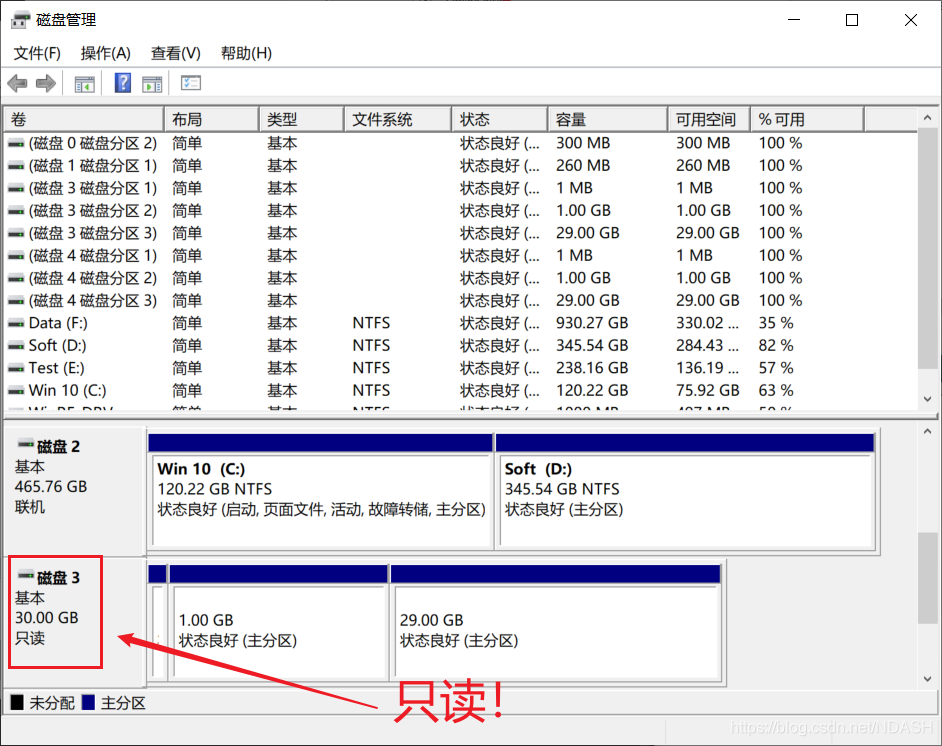Viewport: 942px width, 746px height.
Task: Select the tiny first partition on 磁盘 3
Action: (x=157, y=622)
